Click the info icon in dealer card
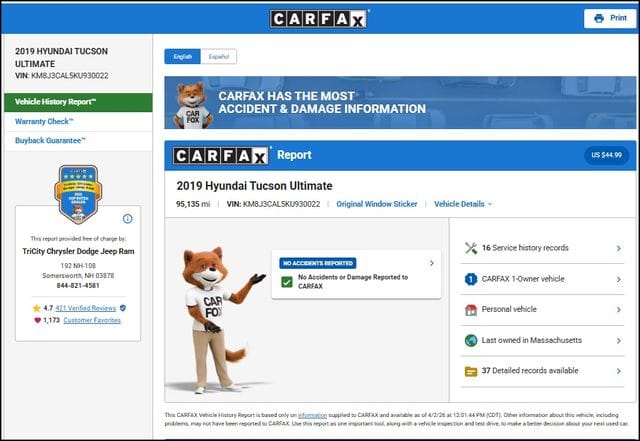This screenshot has height=441, width=640. 127,218
